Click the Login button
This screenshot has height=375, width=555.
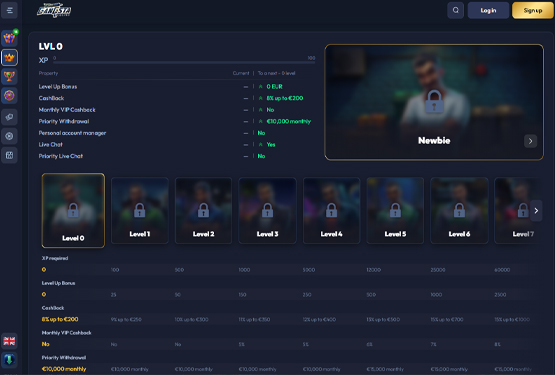(488, 10)
